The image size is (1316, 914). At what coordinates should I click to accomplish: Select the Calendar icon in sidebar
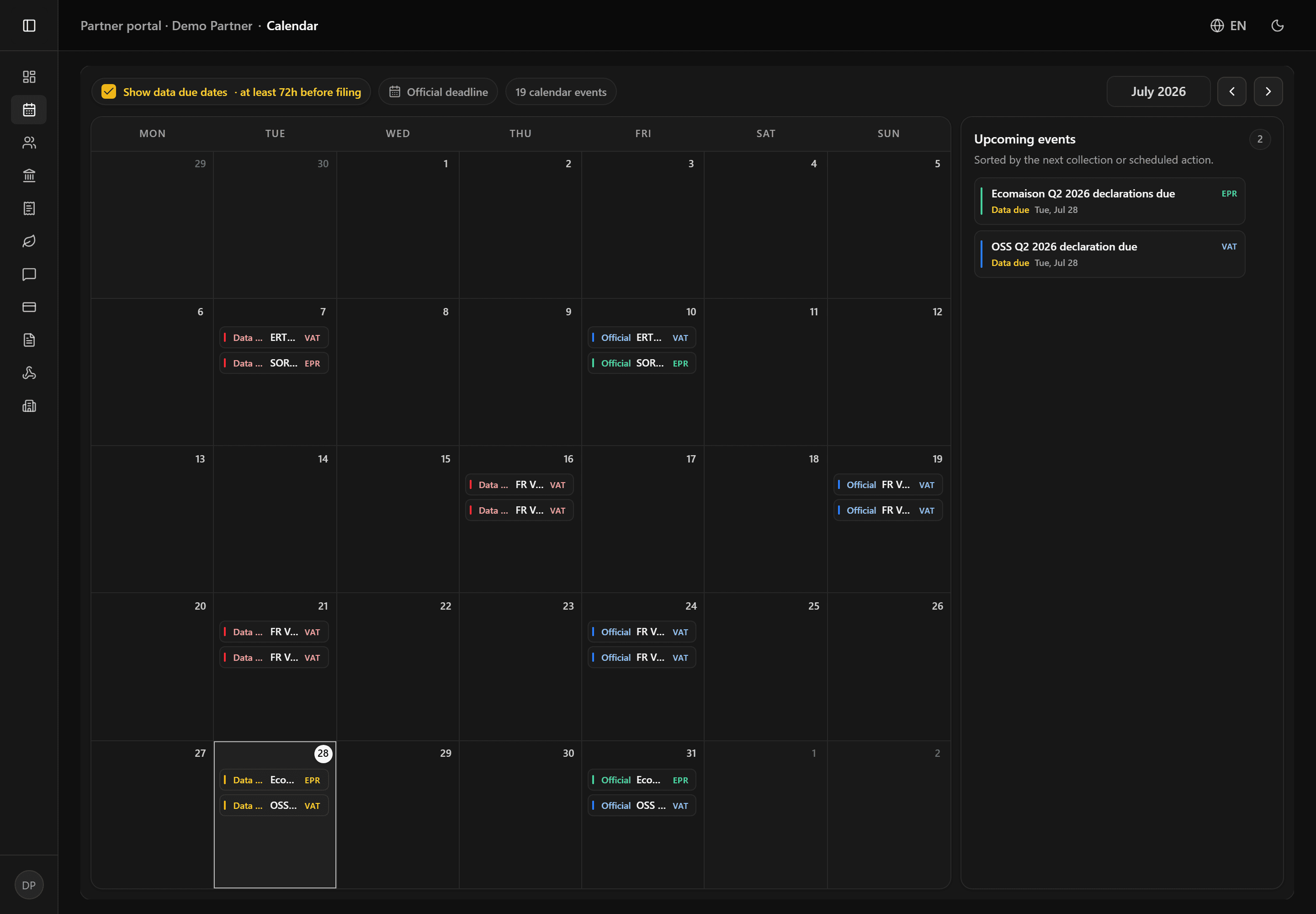coord(29,109)
